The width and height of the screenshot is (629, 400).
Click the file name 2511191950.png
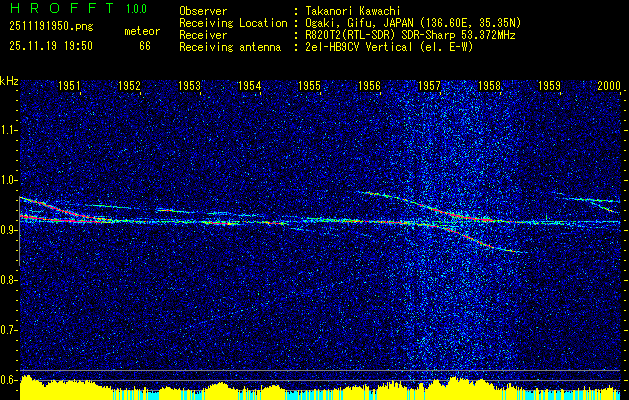(51, 27)
